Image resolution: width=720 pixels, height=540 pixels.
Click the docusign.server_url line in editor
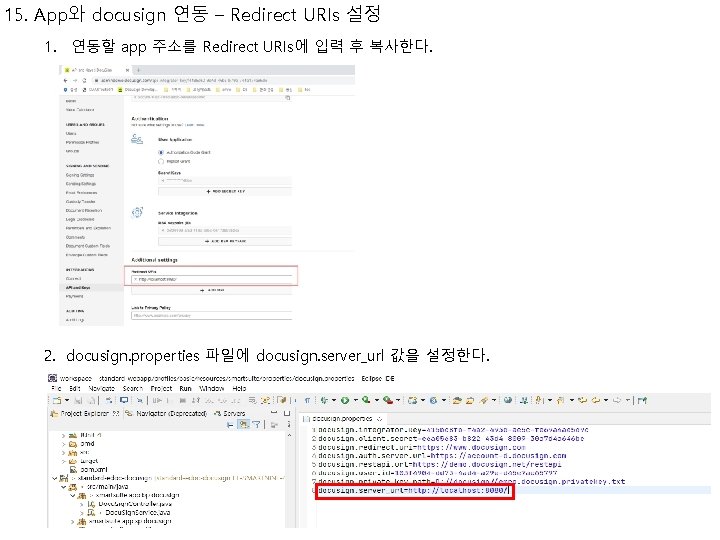click(412, 490)
